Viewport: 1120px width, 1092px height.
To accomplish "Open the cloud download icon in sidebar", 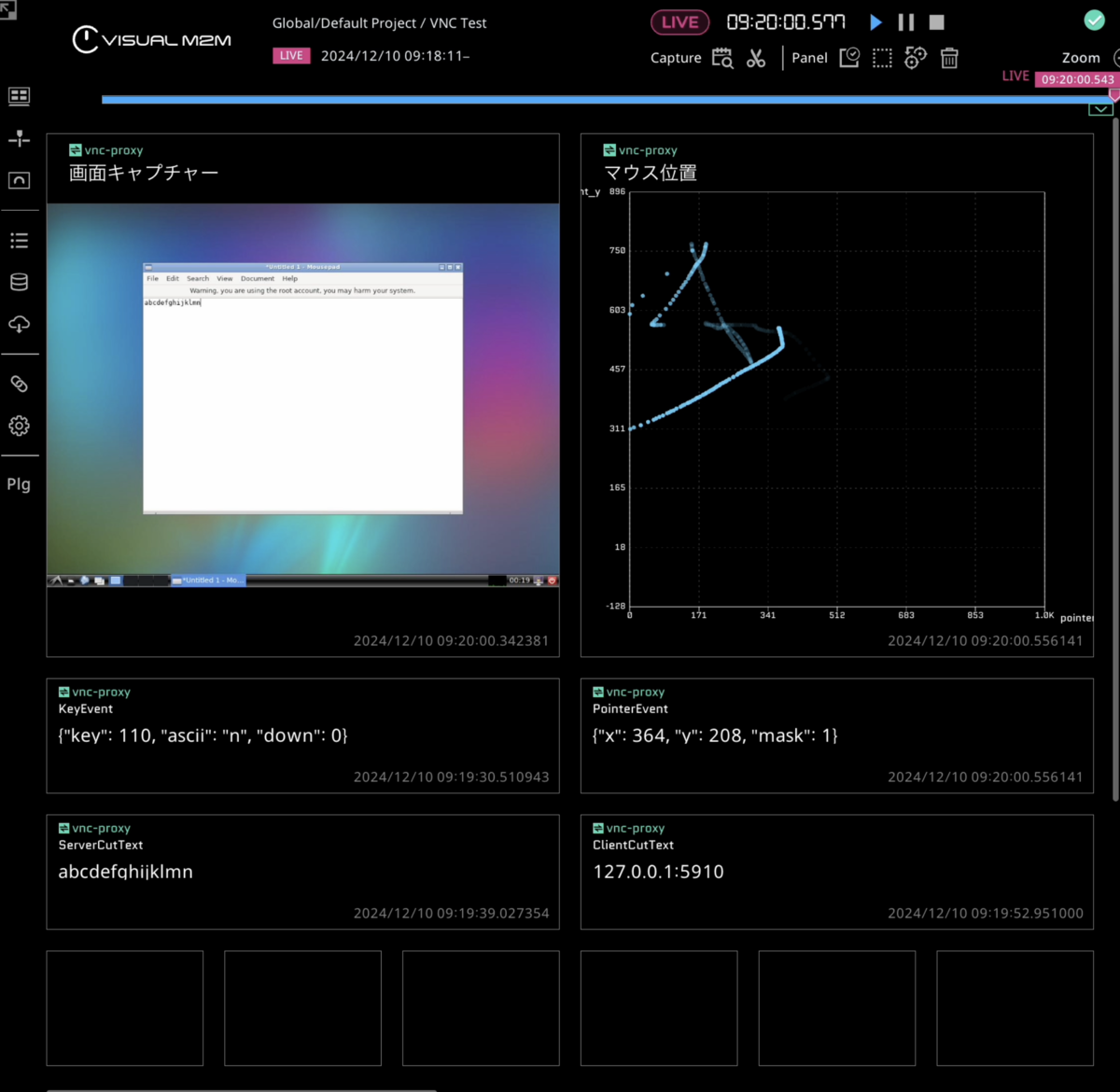I will 19,324.
